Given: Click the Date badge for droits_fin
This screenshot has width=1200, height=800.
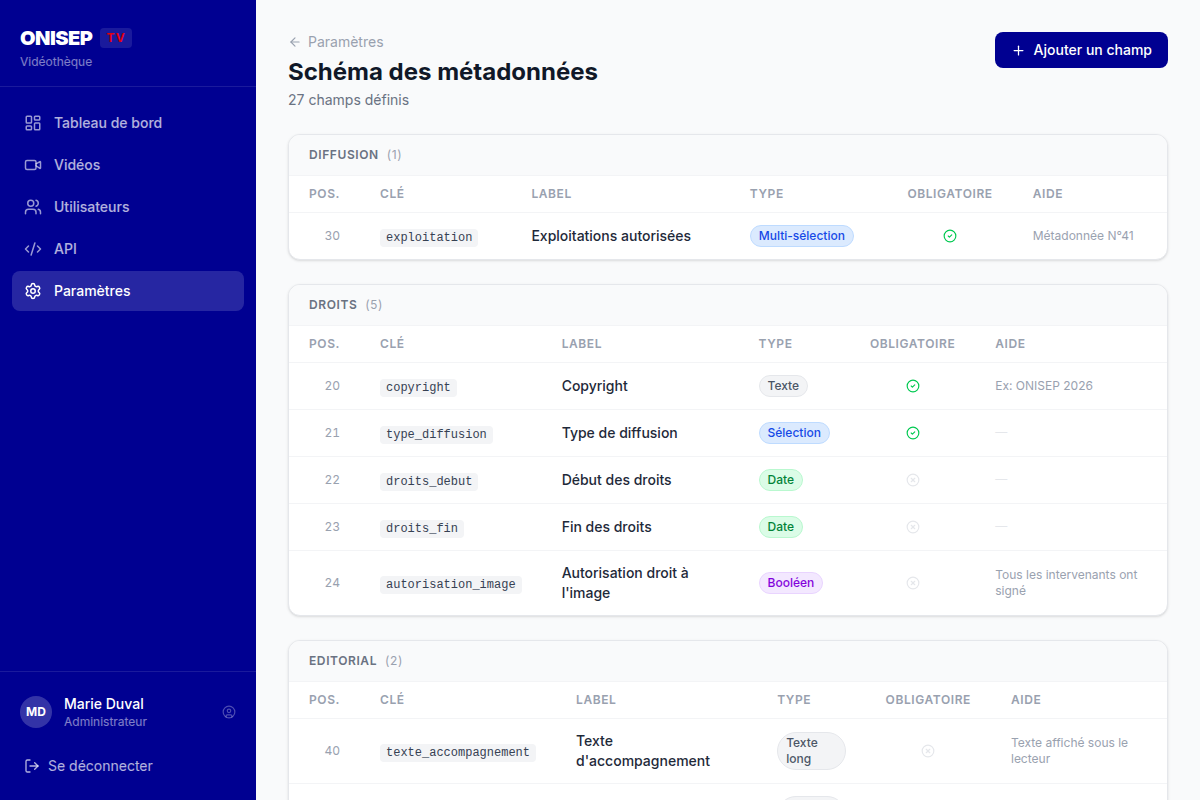Looking at the screenshot, I should [x=781, y=527].
